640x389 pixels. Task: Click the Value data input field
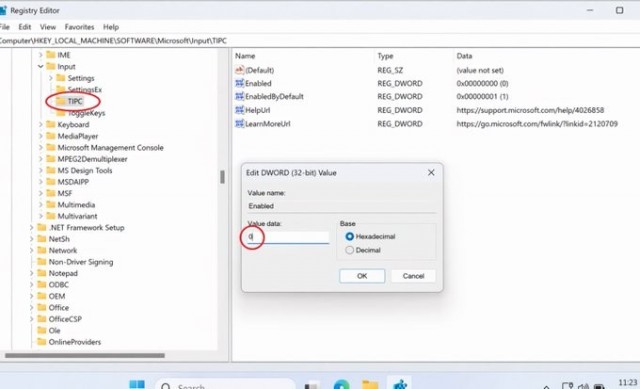point(288,237)
